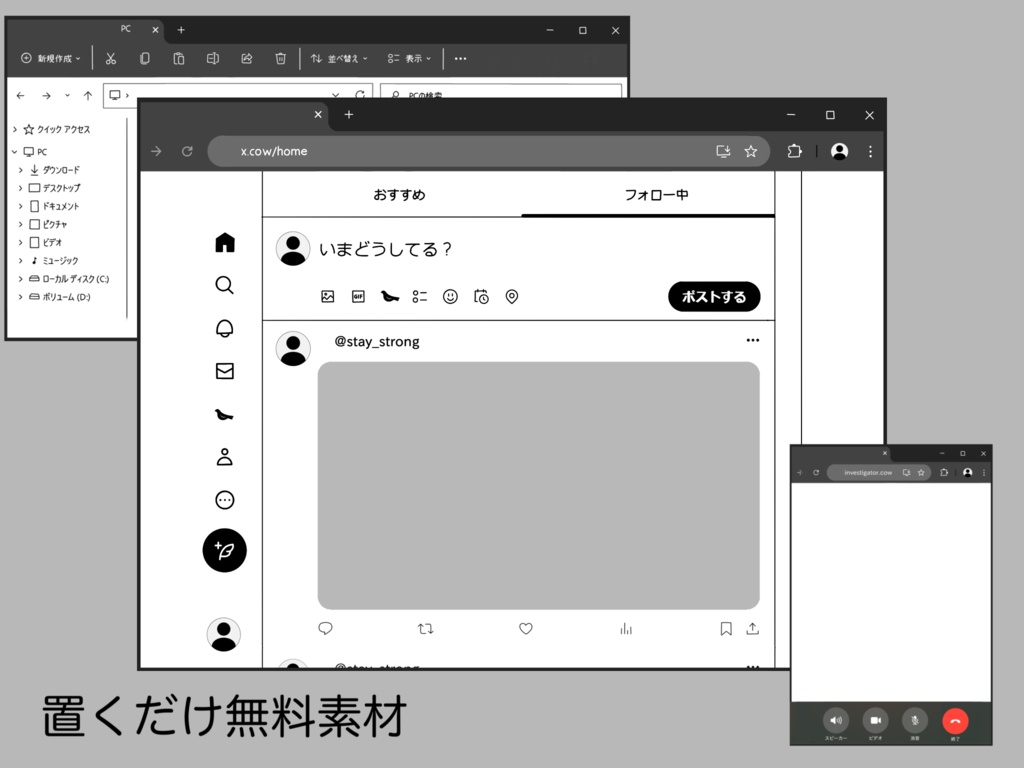Select the Home icon in the sidebar
This screenshot has width=1024, height=768.
[x=224, y=242]
